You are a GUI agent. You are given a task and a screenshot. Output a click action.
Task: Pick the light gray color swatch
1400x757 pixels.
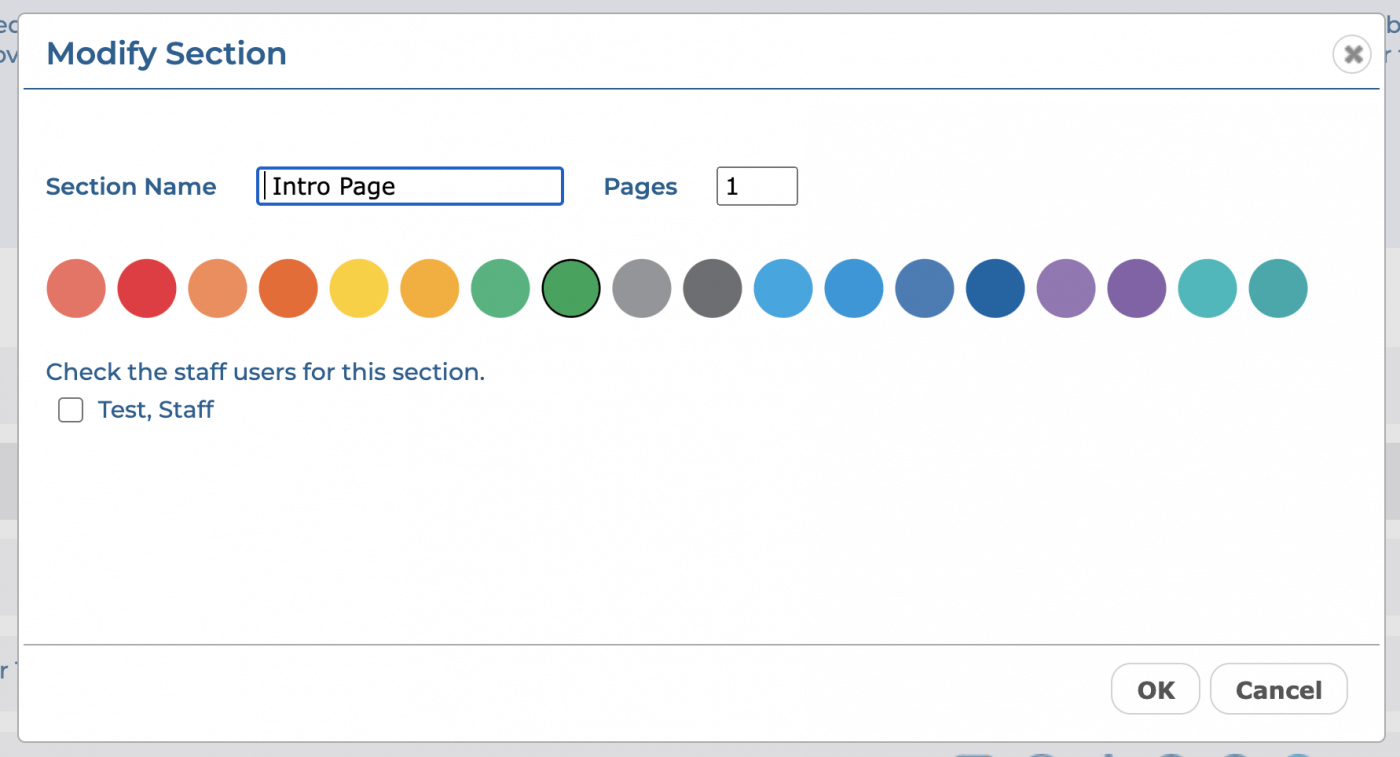pyautogui.click(x=642, y=289)
